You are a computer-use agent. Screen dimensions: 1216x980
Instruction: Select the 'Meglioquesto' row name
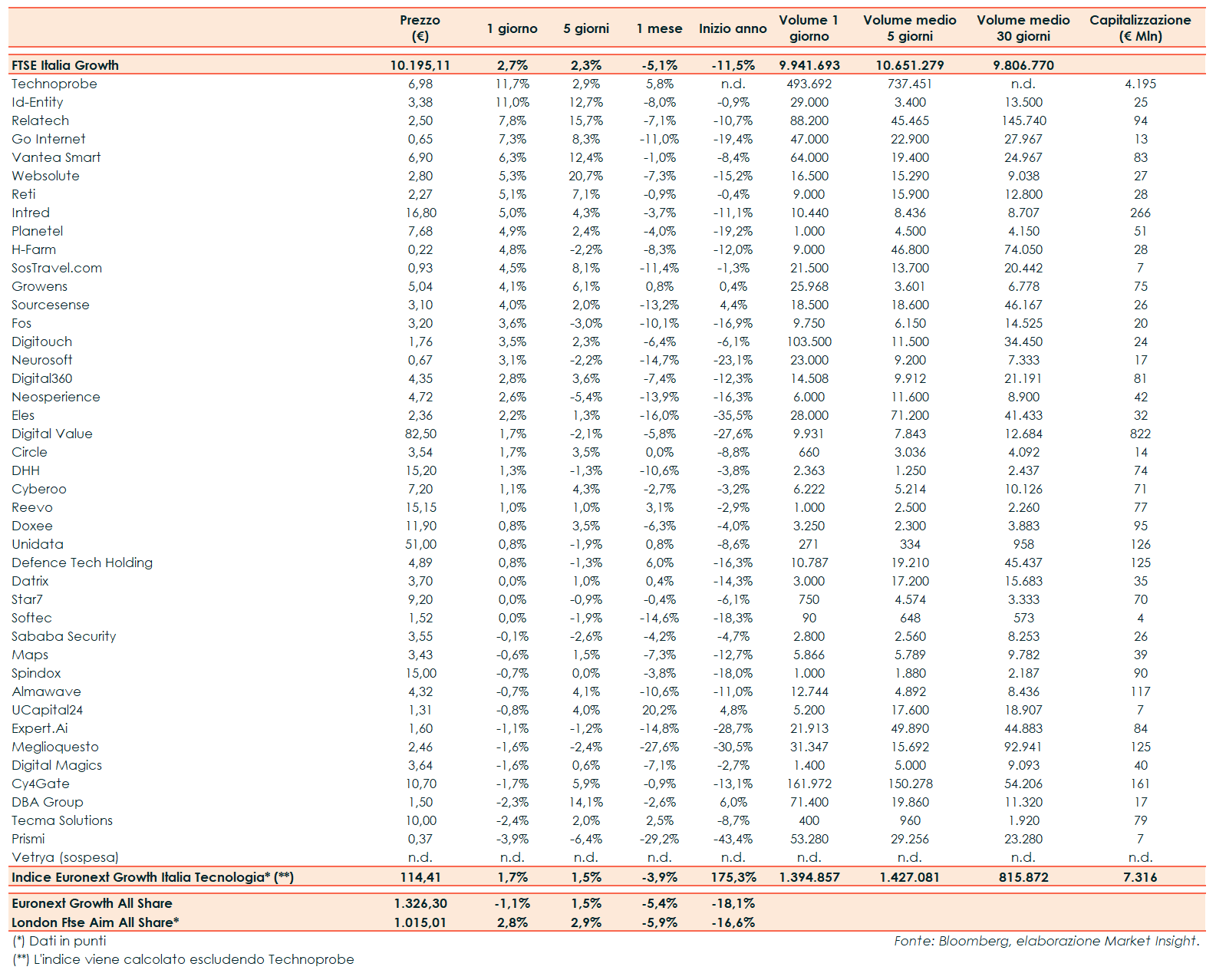pyautogui.click(x=55, y=747)
